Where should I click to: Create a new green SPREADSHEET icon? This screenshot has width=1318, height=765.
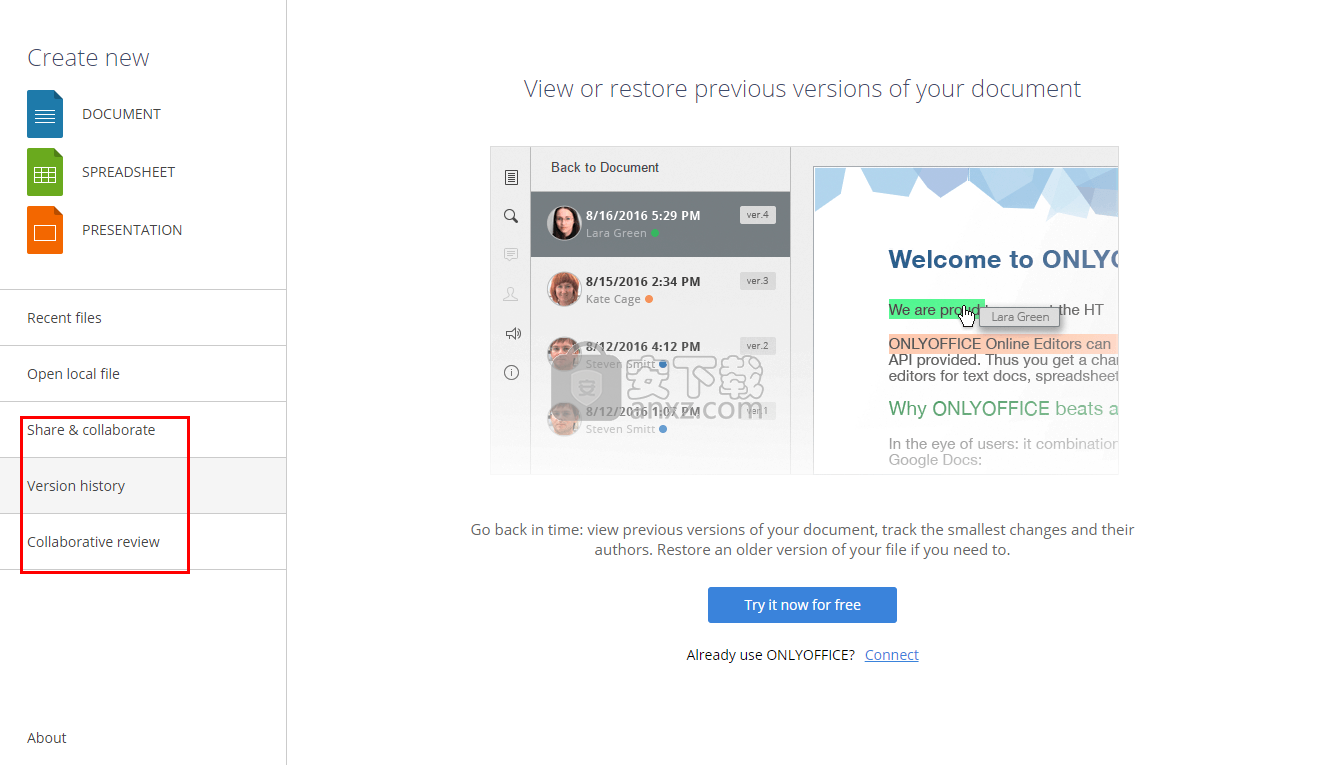tap(45, 172)
